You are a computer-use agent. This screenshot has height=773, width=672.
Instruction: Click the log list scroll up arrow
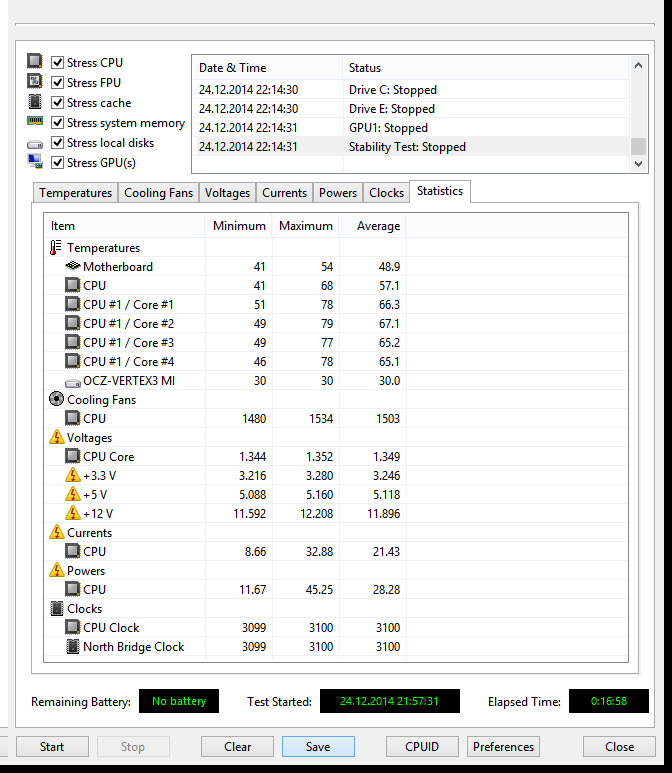638,65
